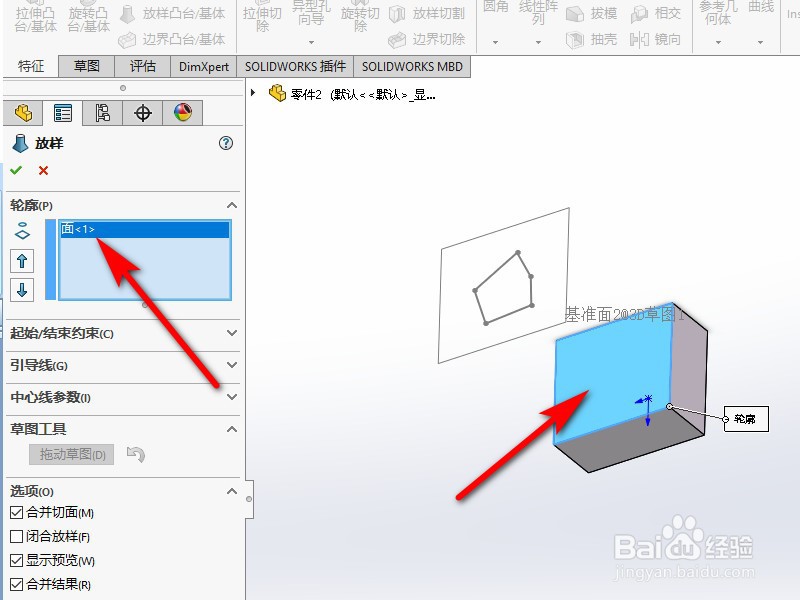
Task: Switch to the SOLIDWORKS MBD tab
Action: pos(412,66)
